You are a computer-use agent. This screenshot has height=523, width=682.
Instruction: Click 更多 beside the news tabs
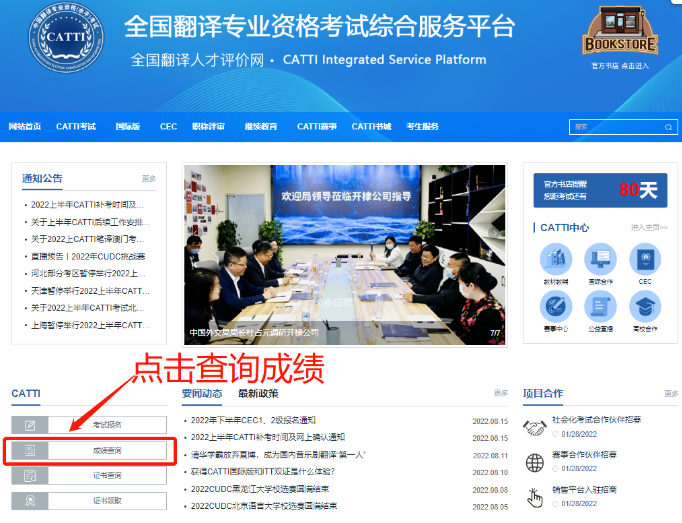coord(501,393)
